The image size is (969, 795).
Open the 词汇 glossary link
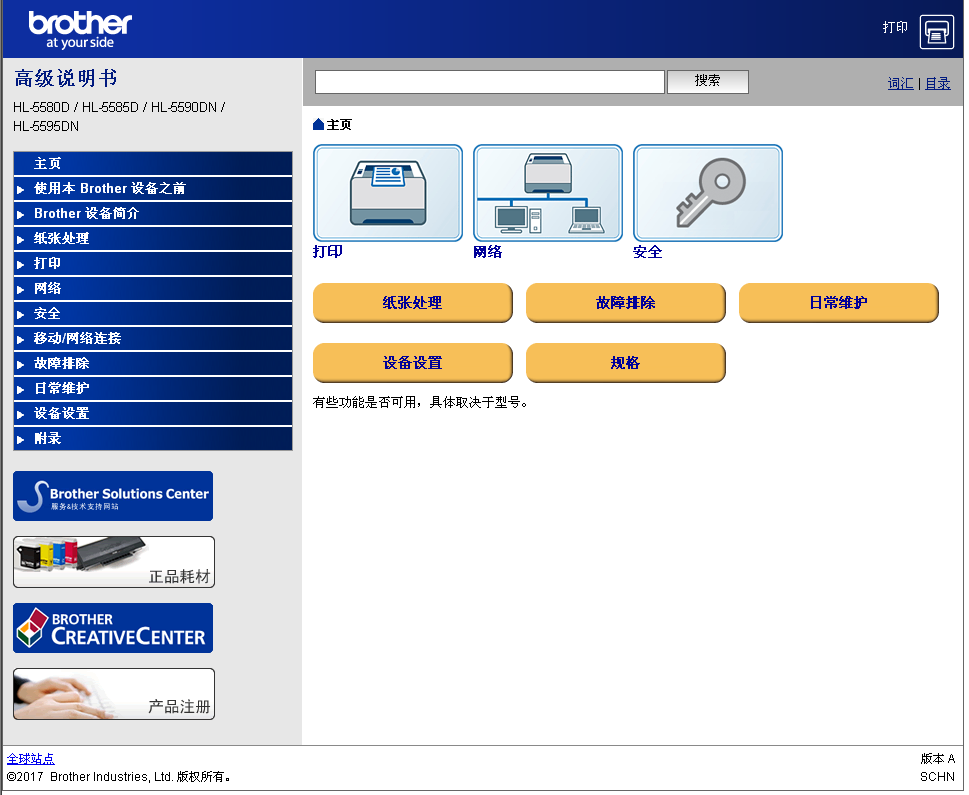click(900, 83)
